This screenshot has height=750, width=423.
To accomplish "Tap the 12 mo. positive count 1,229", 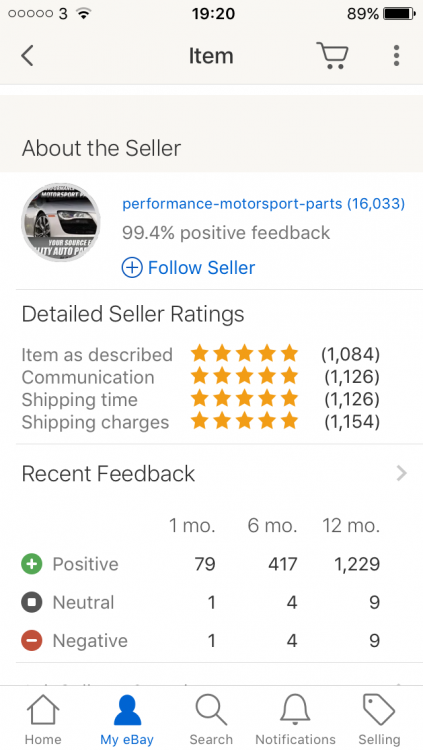I will [356, 564].
